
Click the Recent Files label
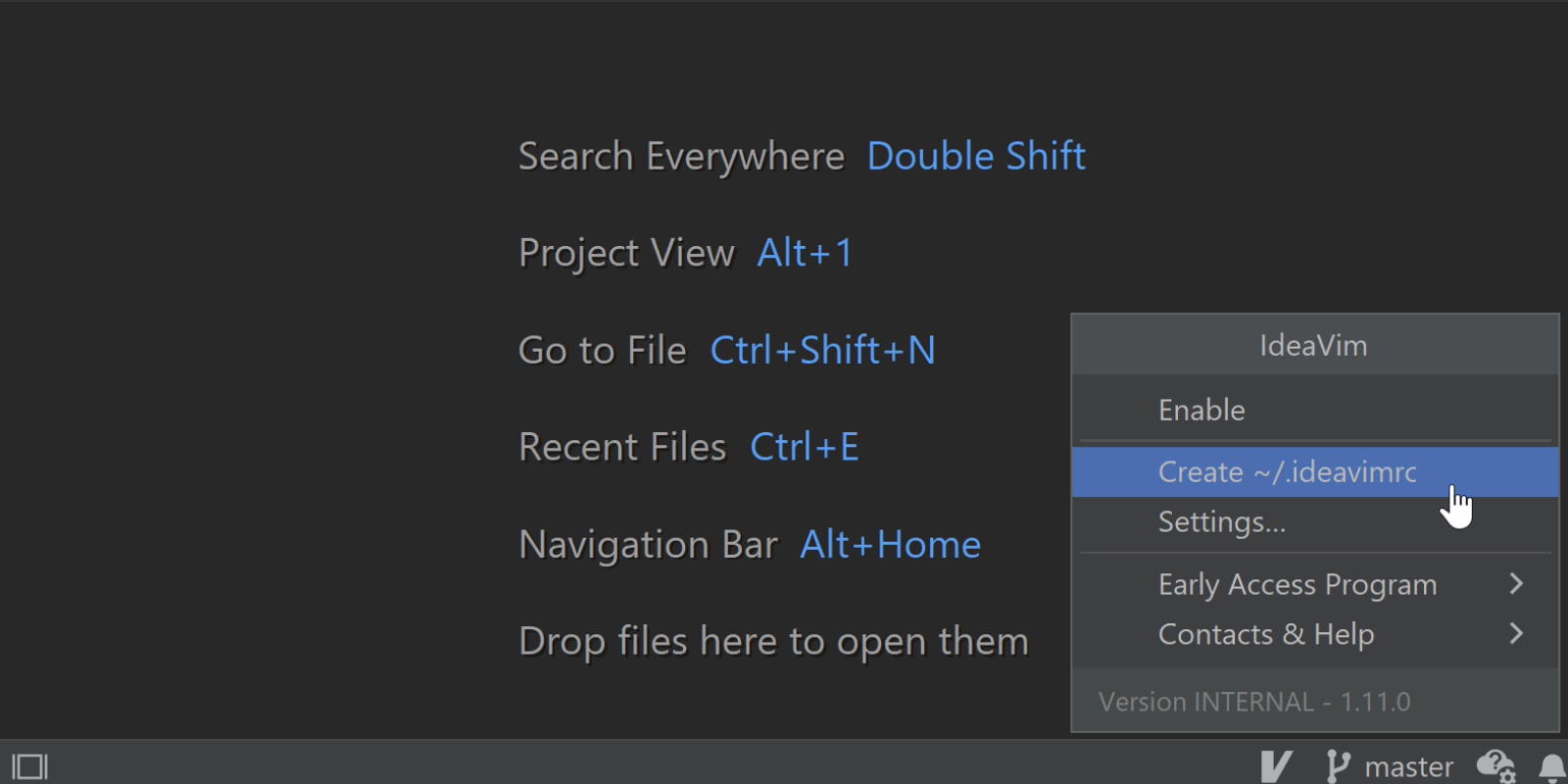click(622, 447)
